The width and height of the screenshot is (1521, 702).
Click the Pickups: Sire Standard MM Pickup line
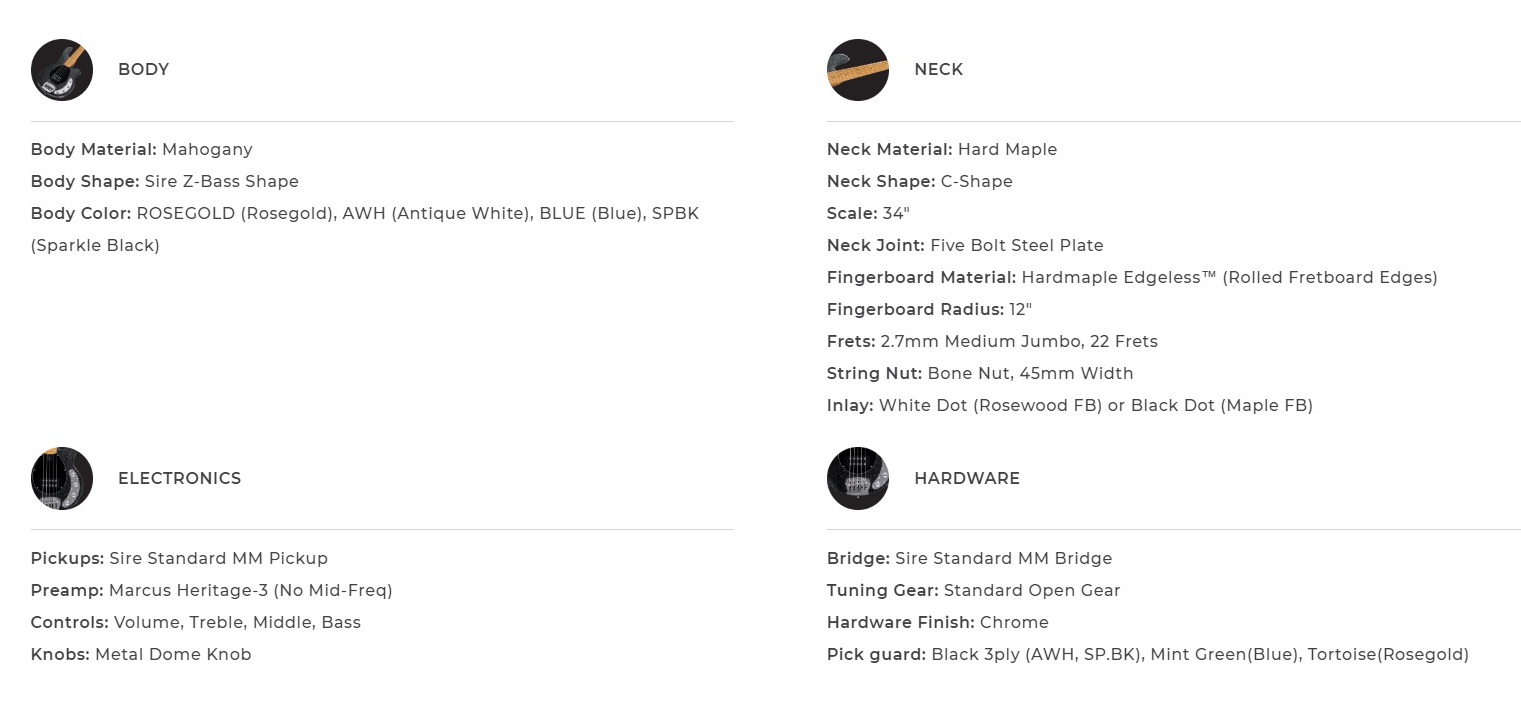(x=179, y=559)
